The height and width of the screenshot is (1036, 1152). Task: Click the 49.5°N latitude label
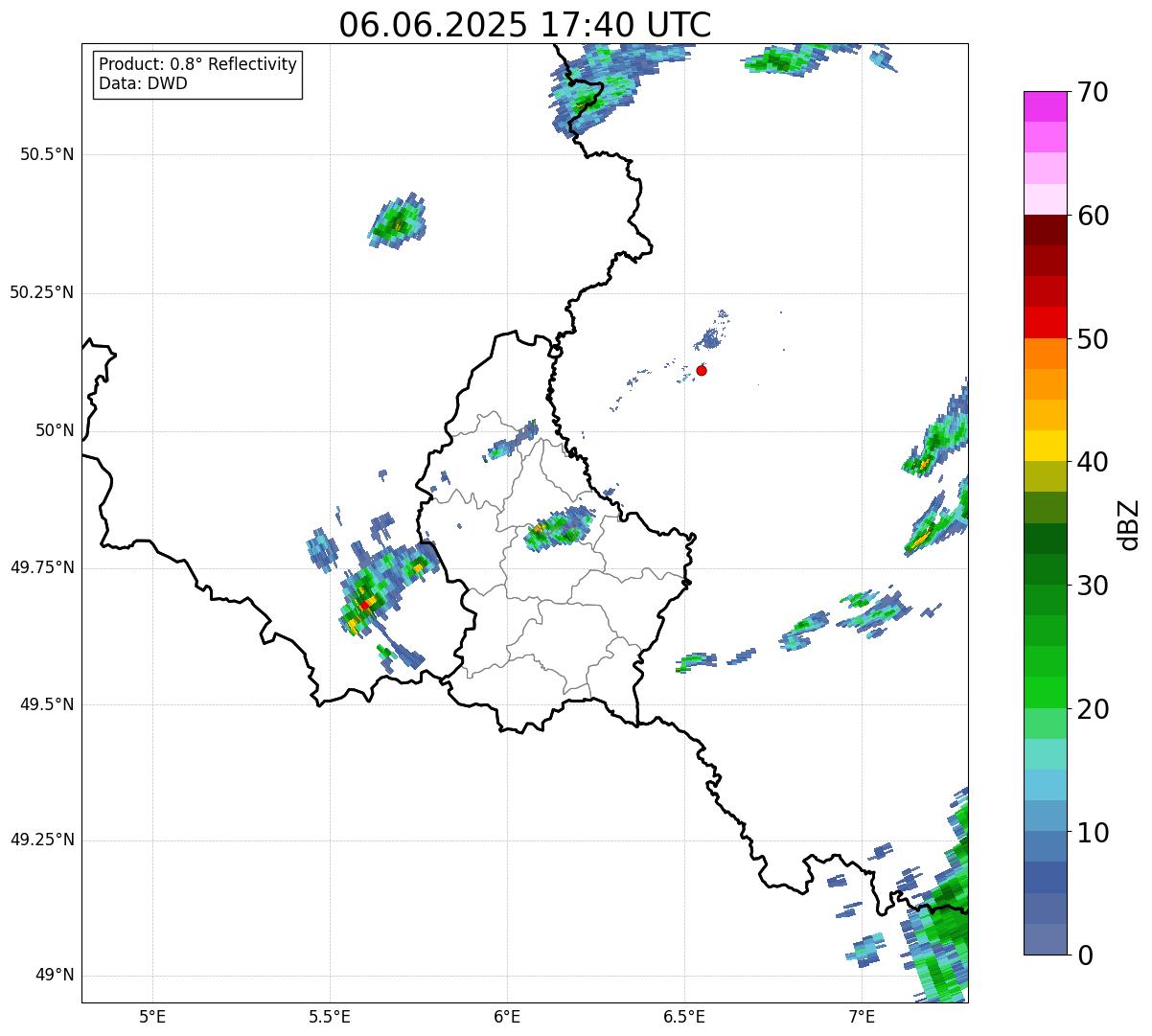point(47,704)
